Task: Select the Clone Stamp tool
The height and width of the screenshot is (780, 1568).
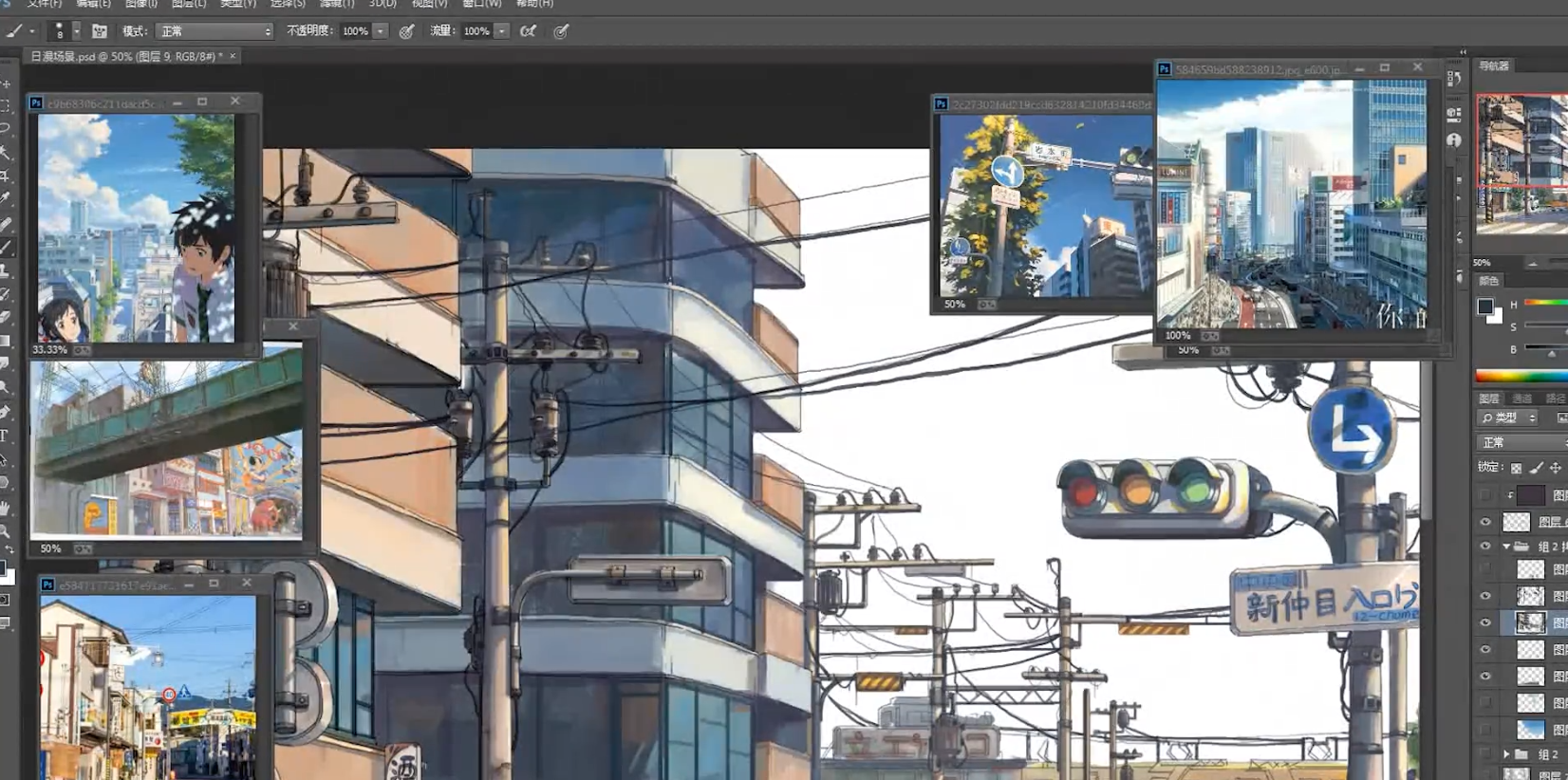Action: [x=6, y=270]
